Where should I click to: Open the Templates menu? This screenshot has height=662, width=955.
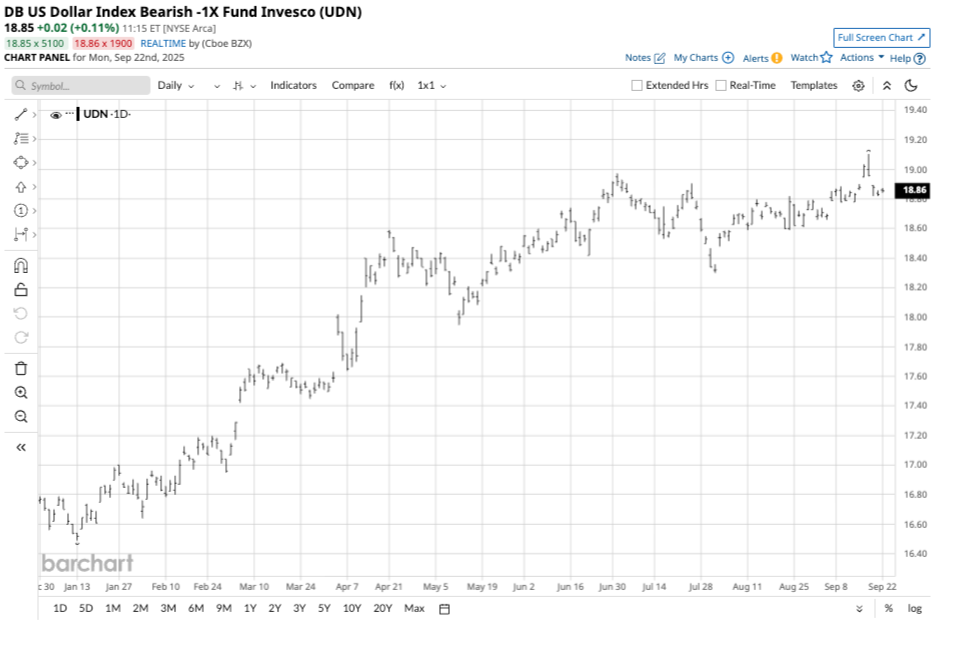click(x=814, y=86)
